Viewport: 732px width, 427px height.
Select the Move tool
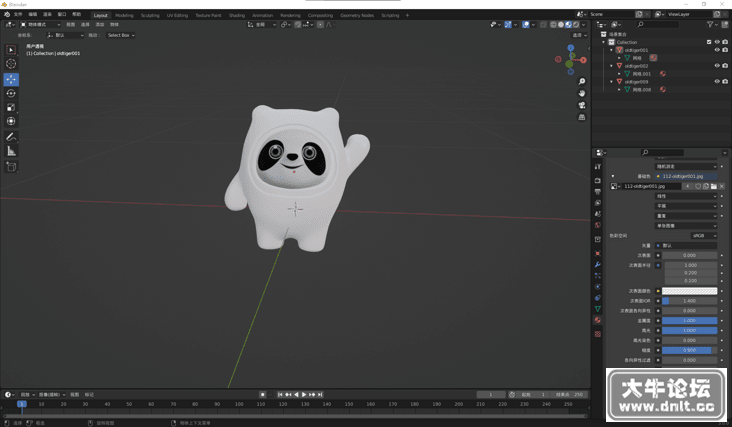11,79
